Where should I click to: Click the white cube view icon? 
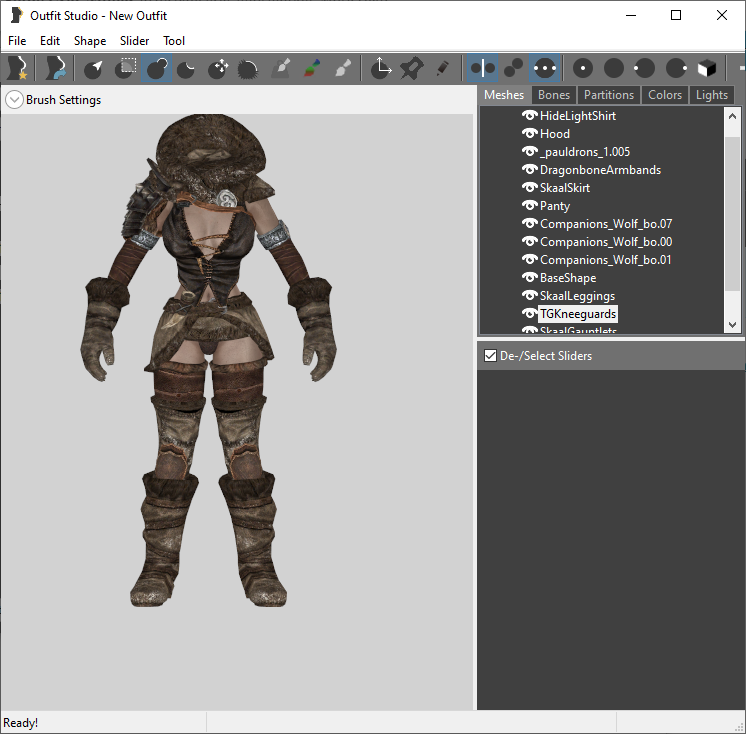coord(707,69)
